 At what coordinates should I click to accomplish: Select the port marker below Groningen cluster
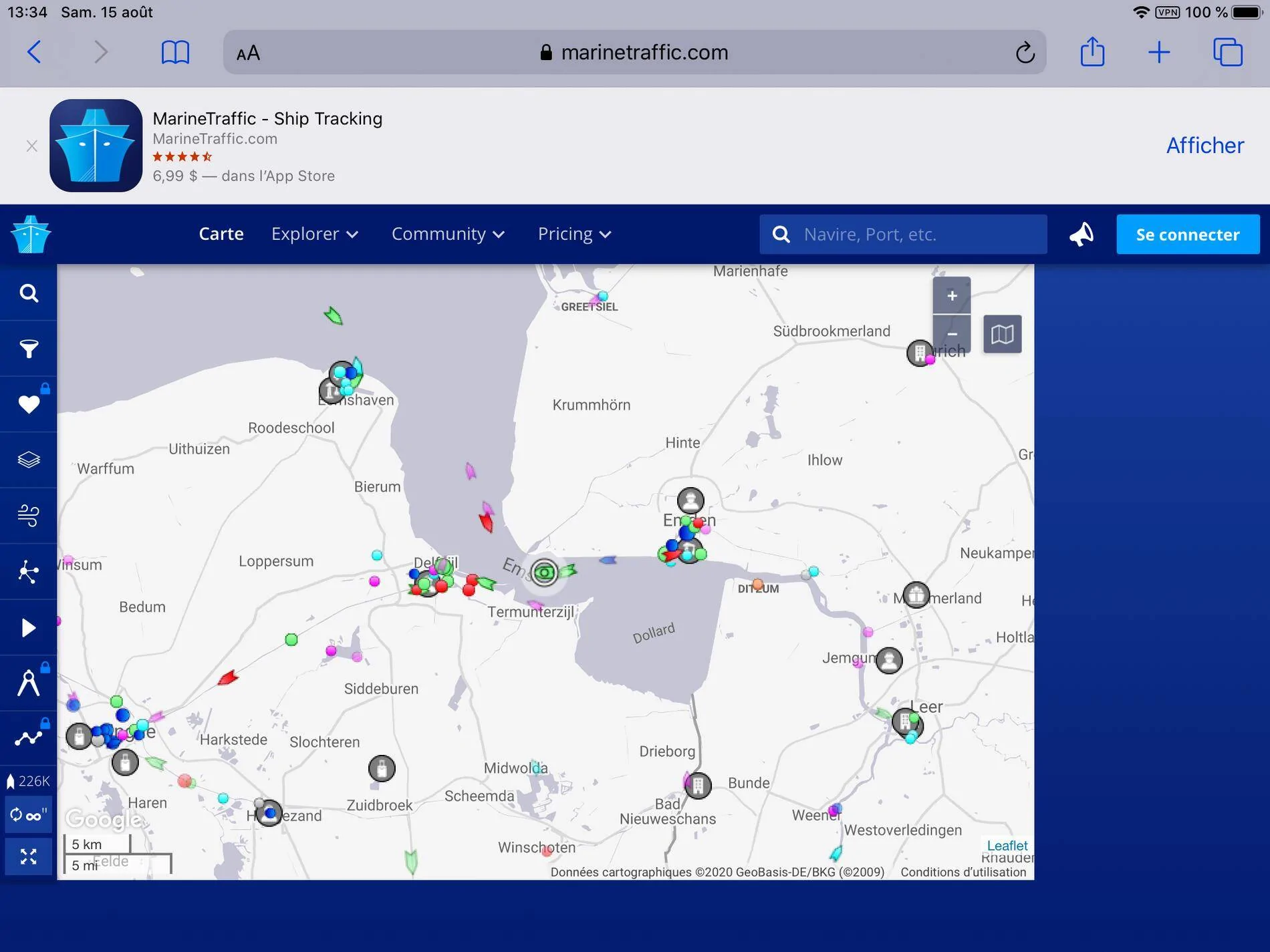point(125,762)
